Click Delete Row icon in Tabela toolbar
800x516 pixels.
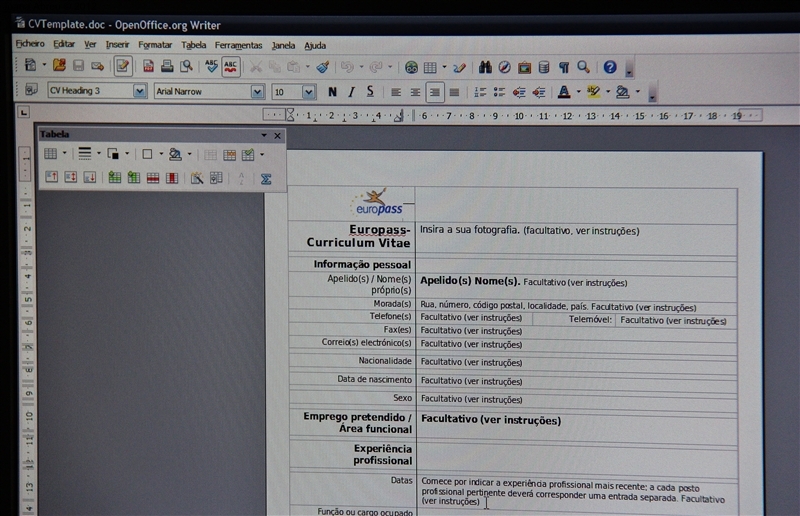coord(153,178)
